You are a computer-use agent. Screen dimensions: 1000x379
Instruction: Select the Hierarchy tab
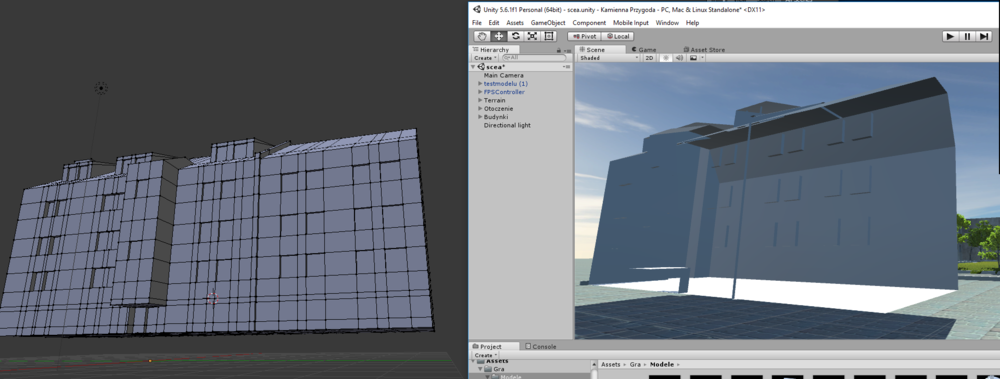(x=494, y=49)
